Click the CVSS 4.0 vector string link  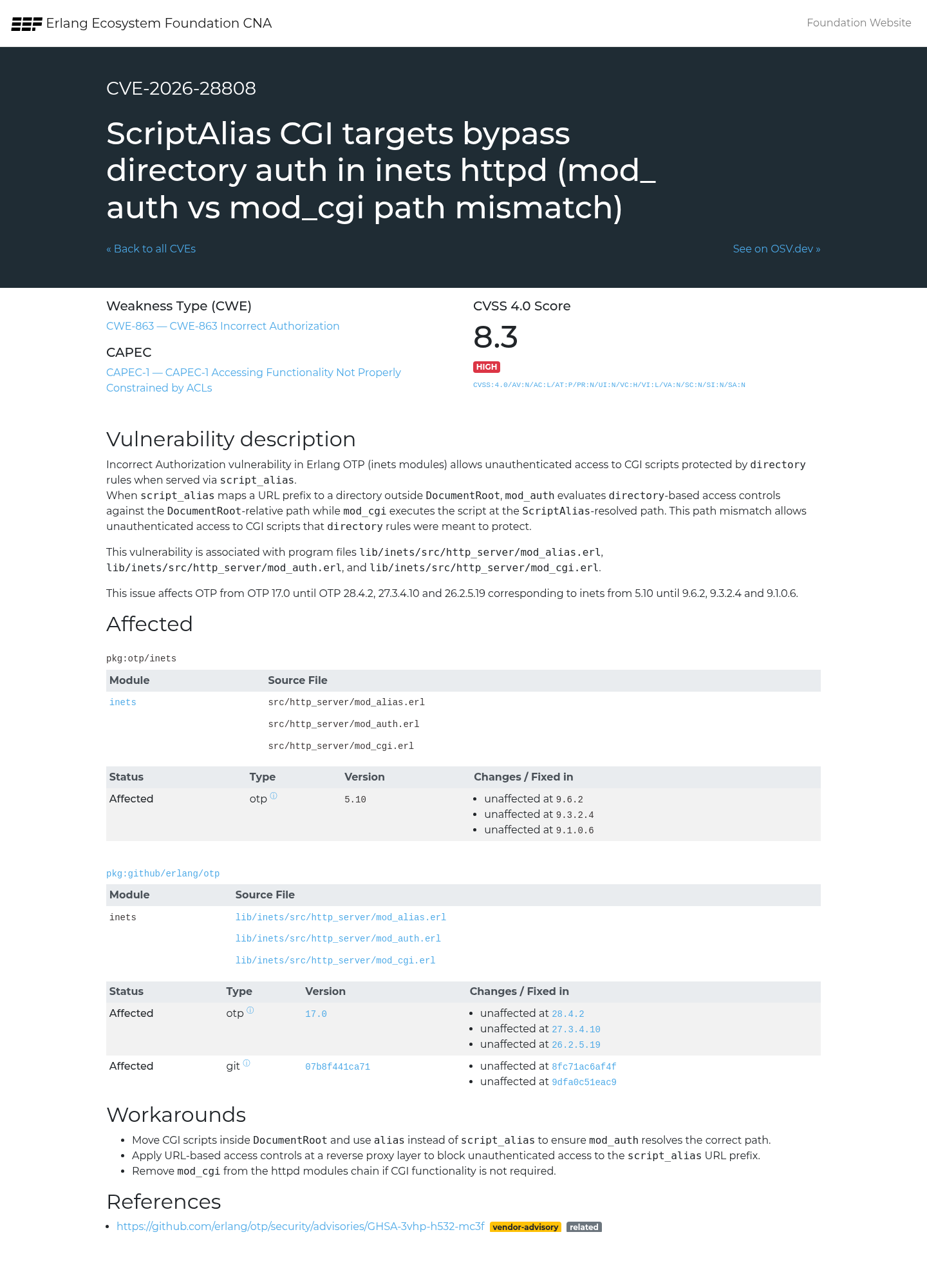pos(609,385)
